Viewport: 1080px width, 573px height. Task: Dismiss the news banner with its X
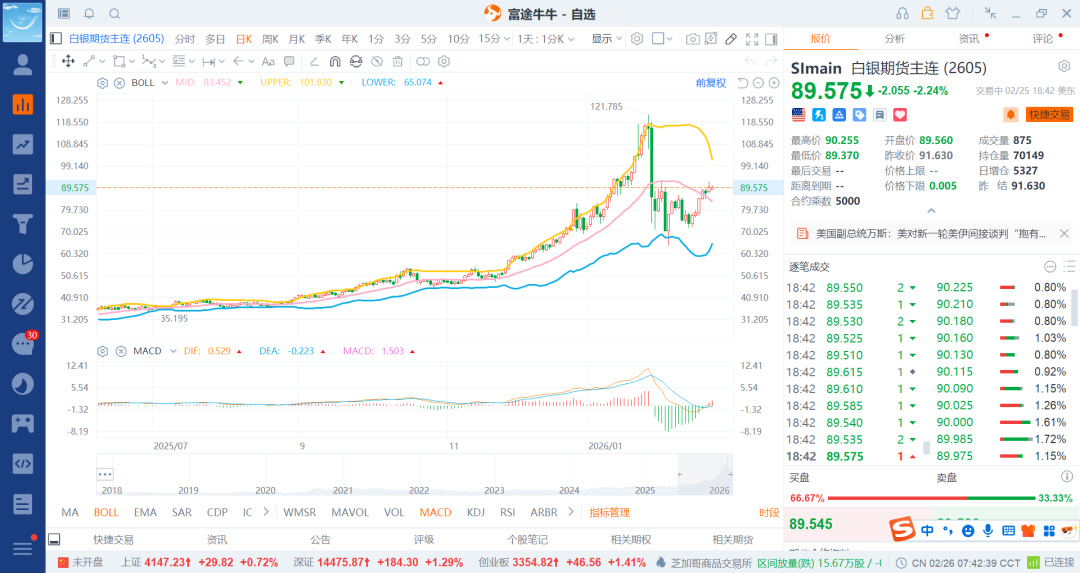click(1064, 233)
